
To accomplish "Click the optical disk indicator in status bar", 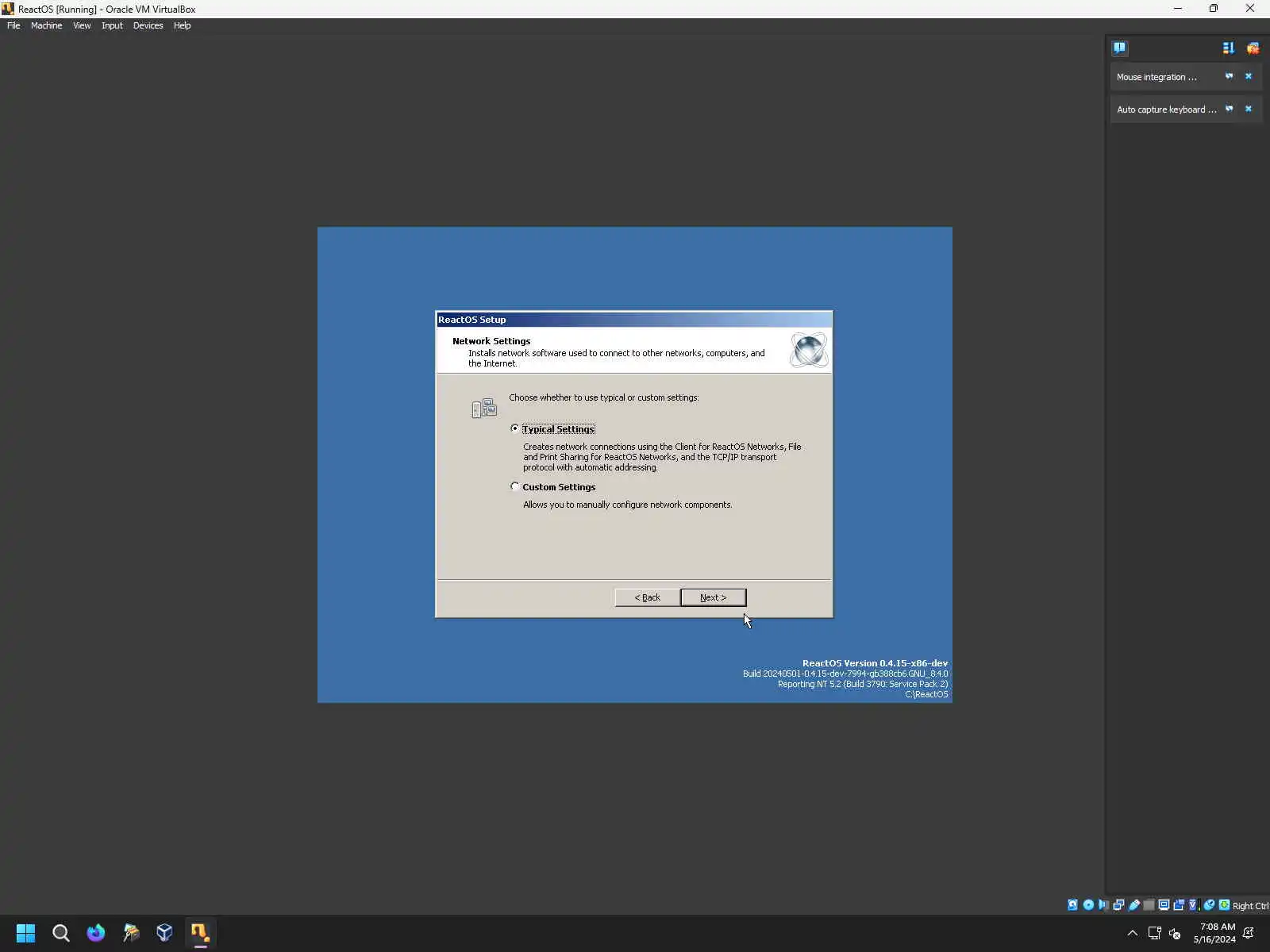I will click(1088, 905).
